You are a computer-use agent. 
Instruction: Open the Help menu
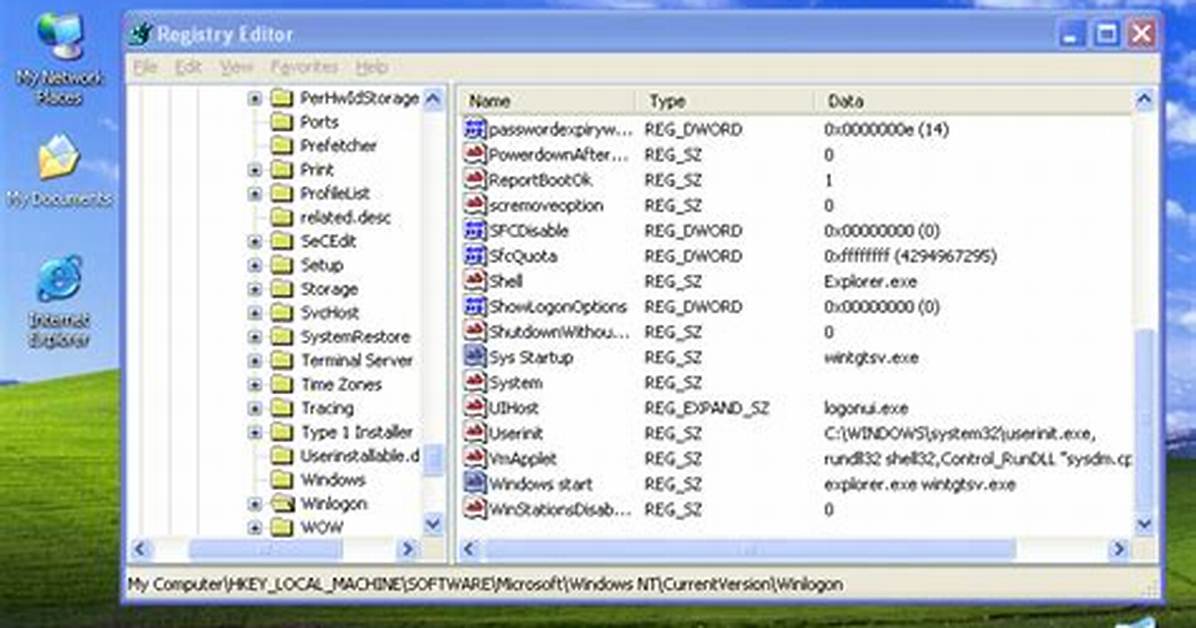371,67
